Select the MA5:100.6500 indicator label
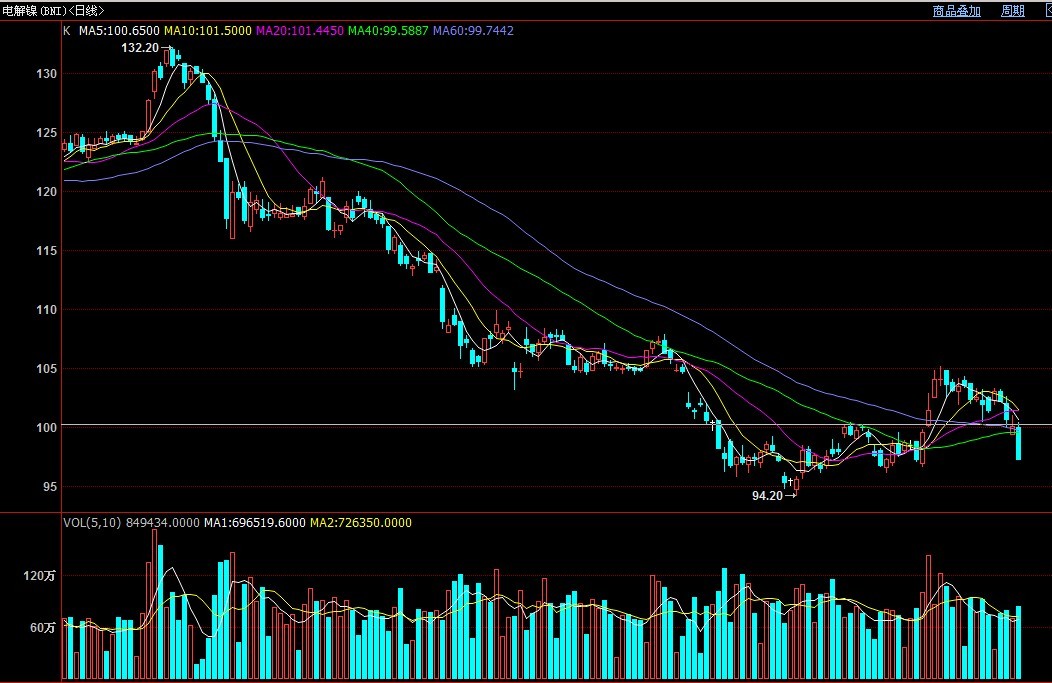The height and width of the screenshot is (683, 1052). pyautogui.click(x=119, y=31)
